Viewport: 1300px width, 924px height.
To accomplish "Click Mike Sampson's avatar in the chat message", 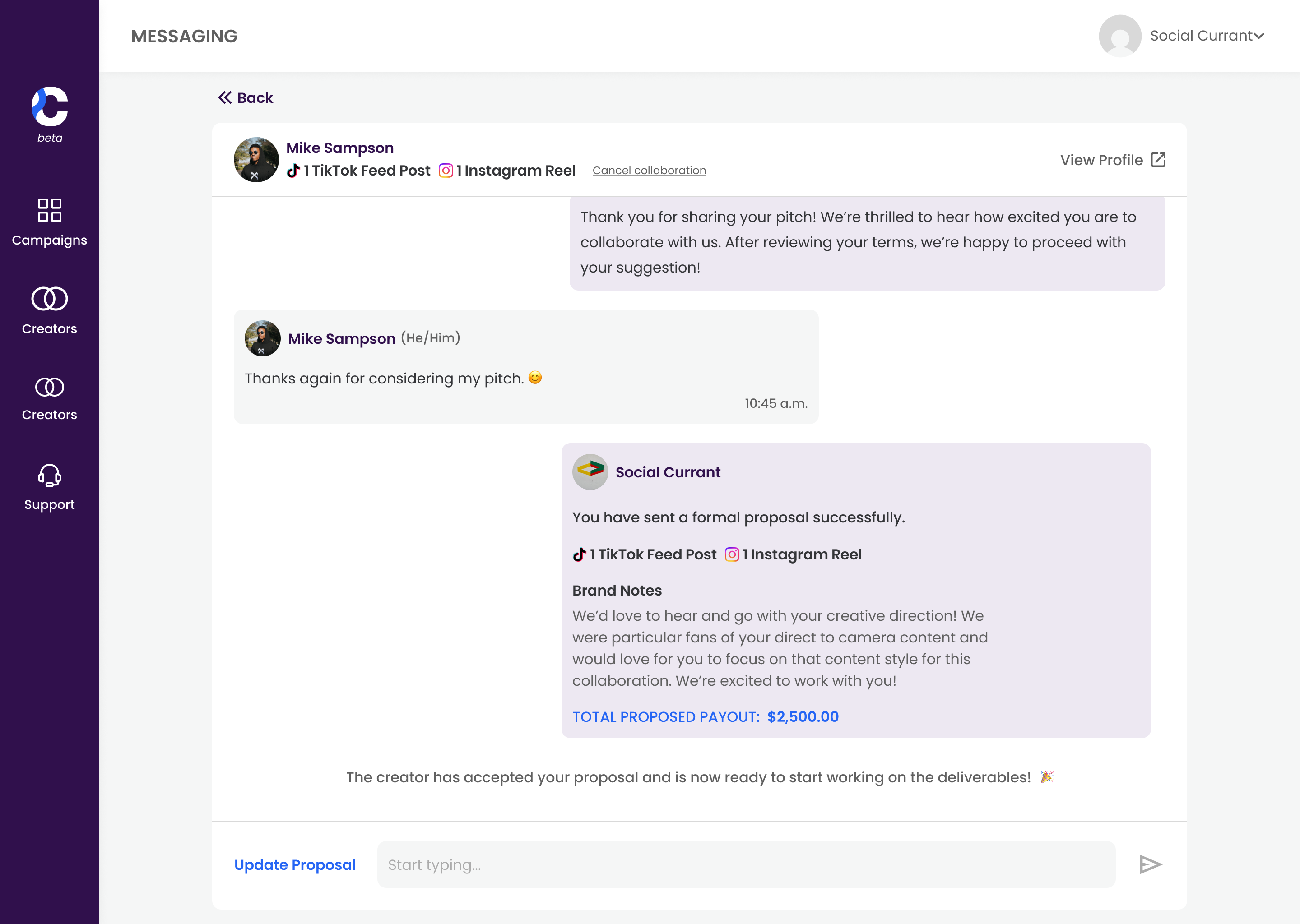I will click(x=262, y=338).
